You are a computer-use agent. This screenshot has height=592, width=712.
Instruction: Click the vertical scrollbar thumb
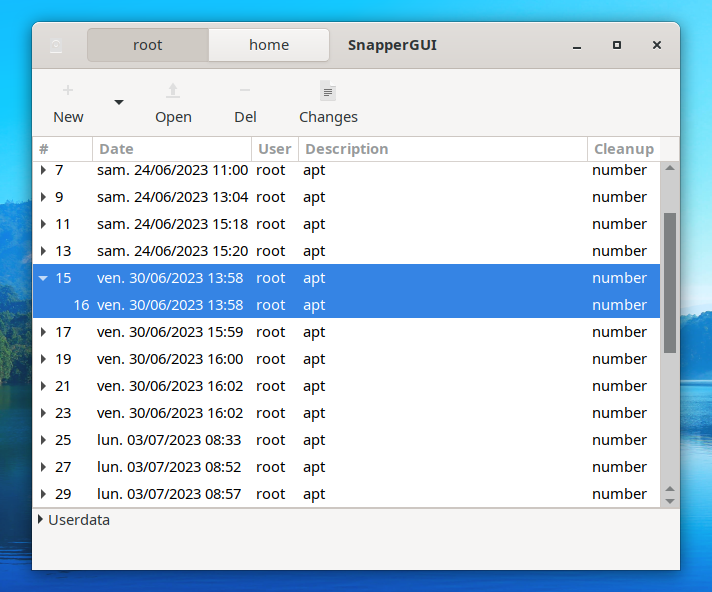670,282
